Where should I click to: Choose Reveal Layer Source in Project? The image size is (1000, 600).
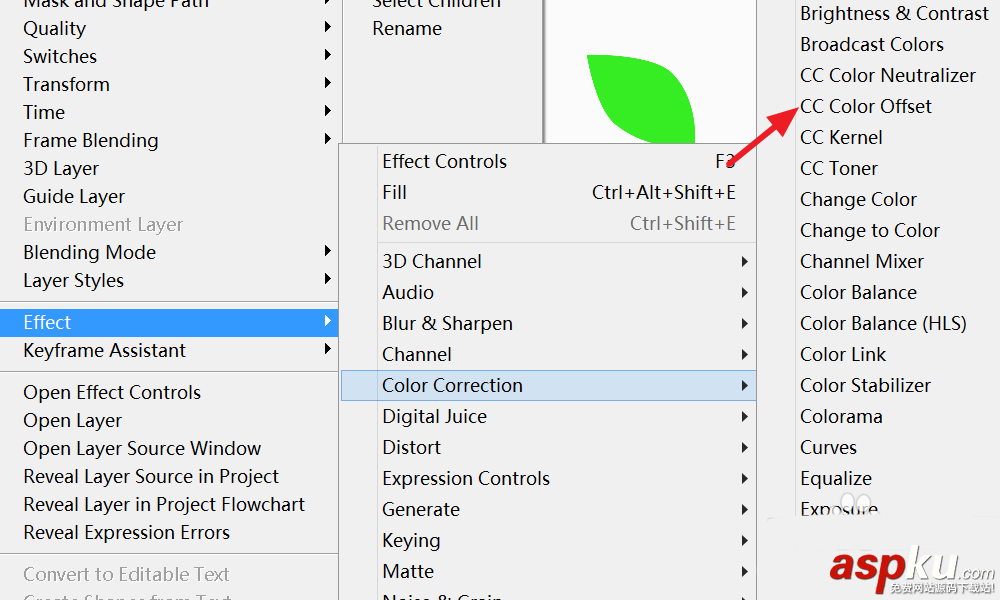[151, 476]
